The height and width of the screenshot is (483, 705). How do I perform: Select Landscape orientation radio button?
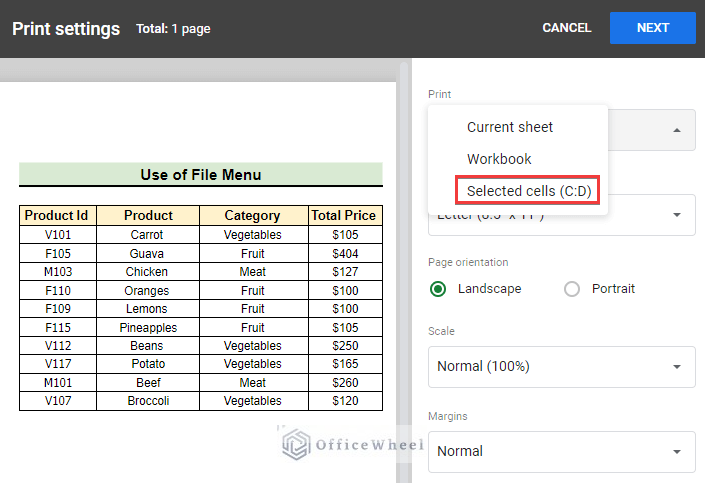tap(438, 289)
